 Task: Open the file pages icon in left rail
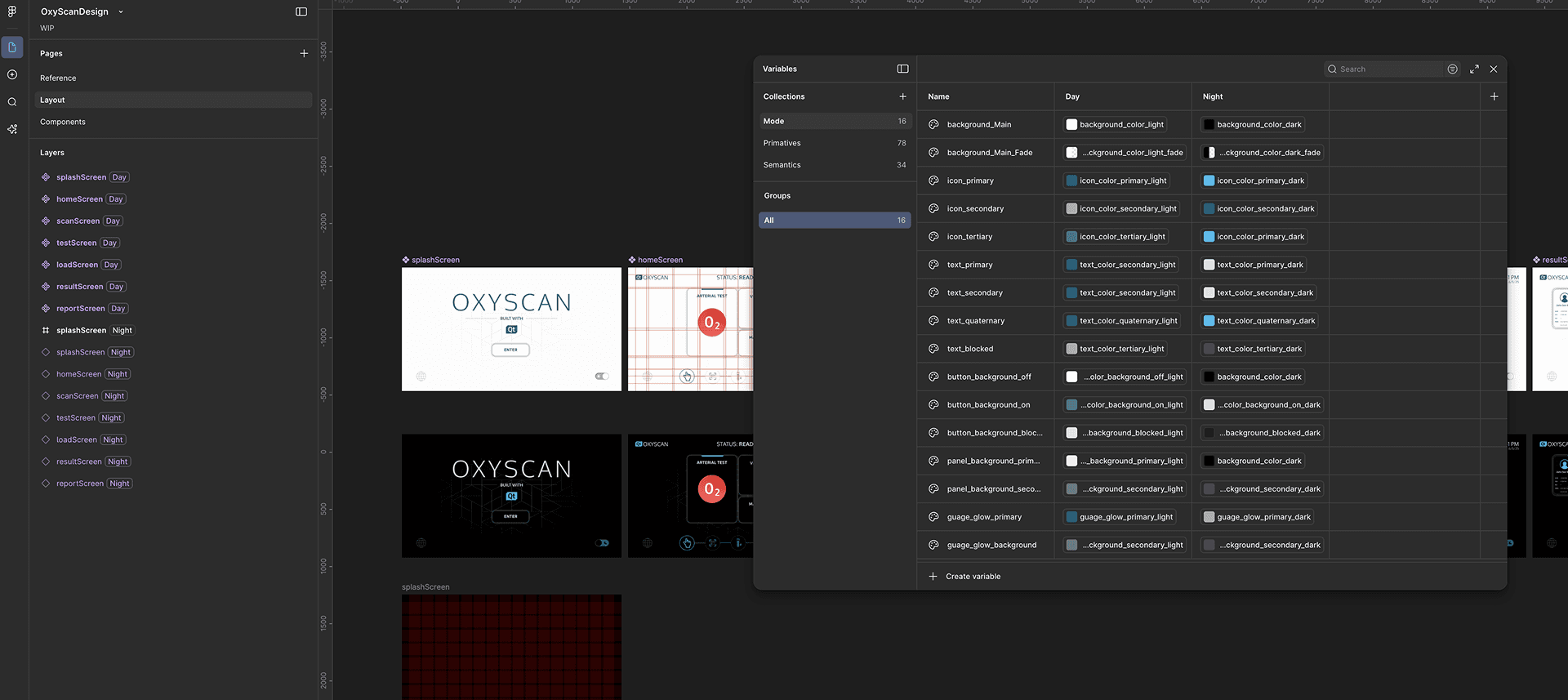pyautogui.click(x=12, y=47)
